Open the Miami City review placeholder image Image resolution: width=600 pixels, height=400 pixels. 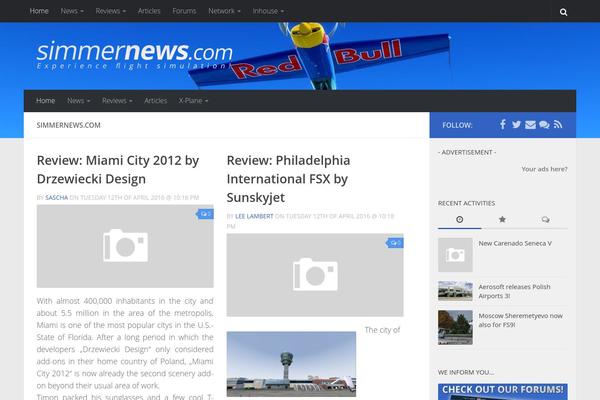point(125,246)
